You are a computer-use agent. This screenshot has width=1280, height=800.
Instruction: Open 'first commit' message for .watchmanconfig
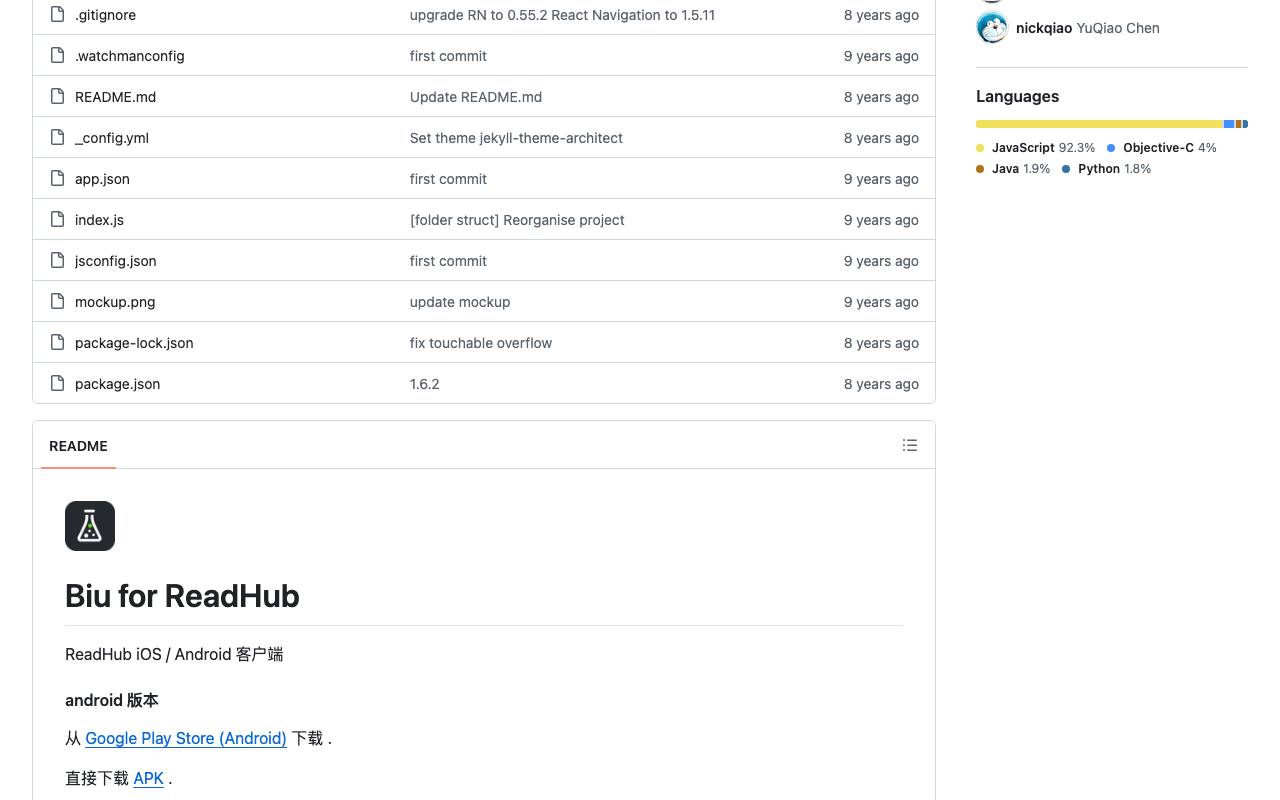pos(448,56)
